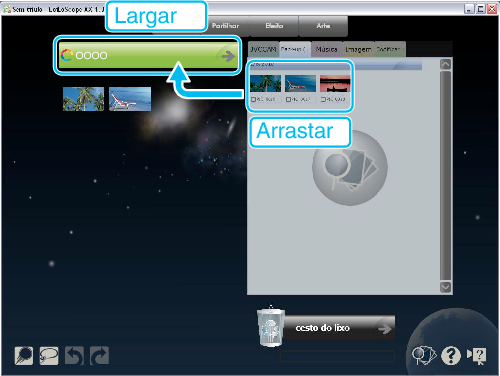Viewport: 500px width, 376px height.
Task: Switch to the Música tab
Action: pos(326,49)
